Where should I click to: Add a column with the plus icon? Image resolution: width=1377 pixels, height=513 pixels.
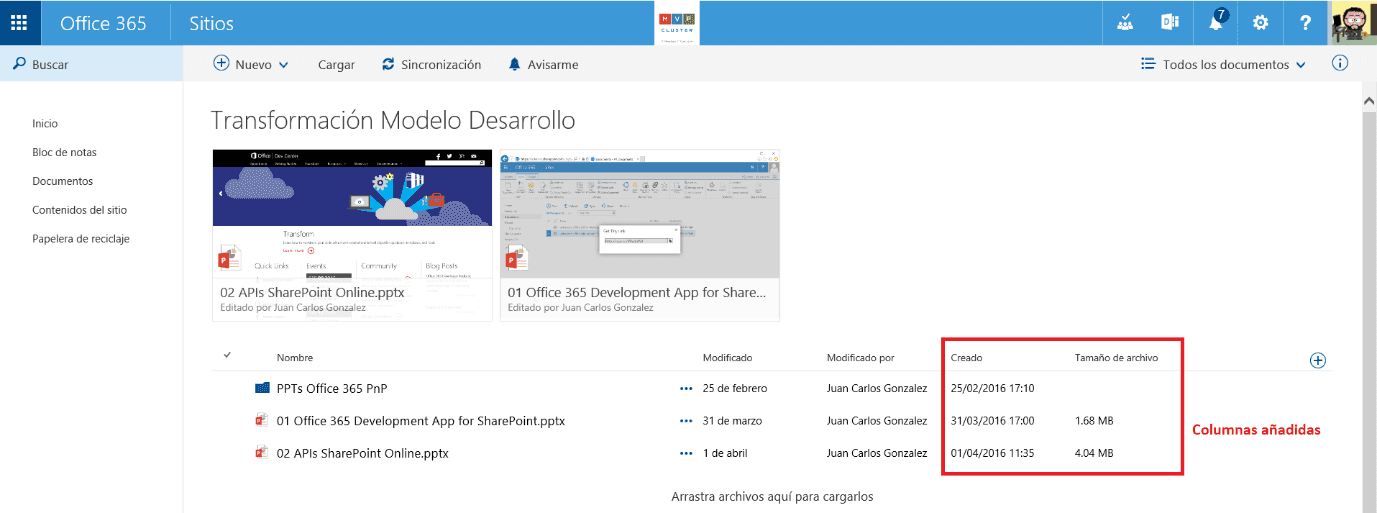1317,360
